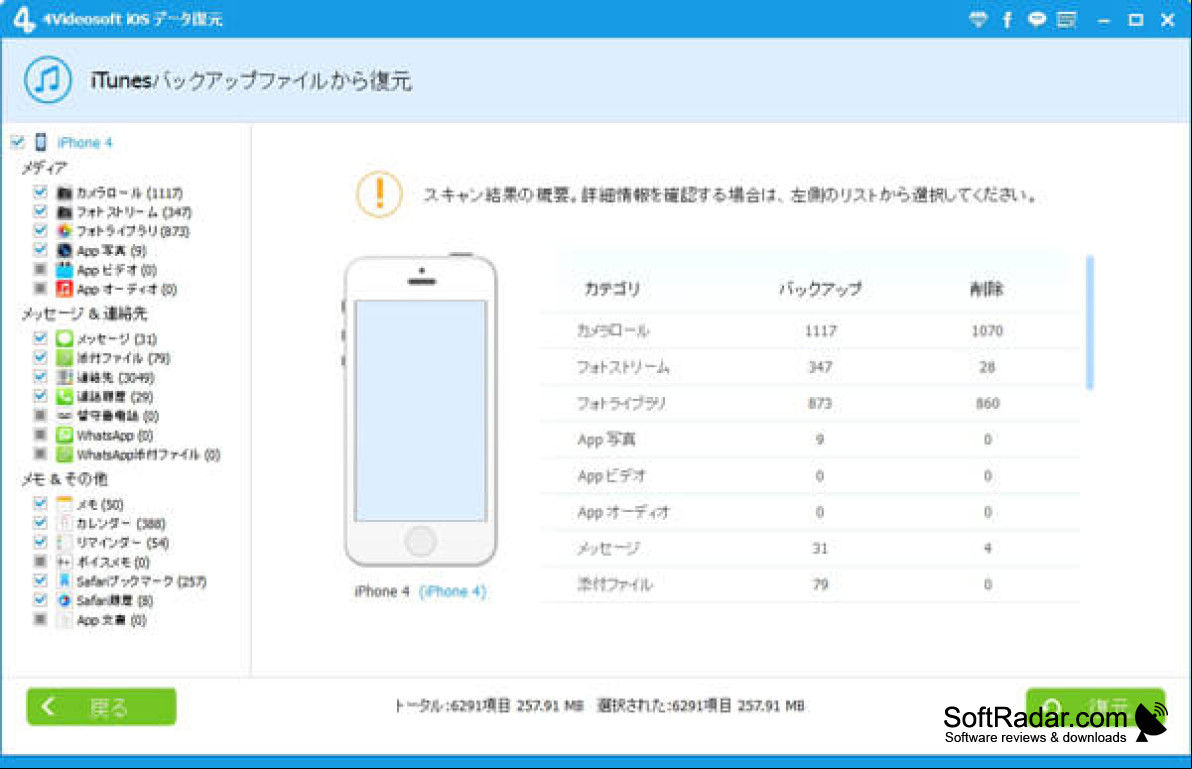This screenshot has width=1192, height=769.
Task: Click the メッセージ & 連絡先 section heading
Action: click(84, 314)
